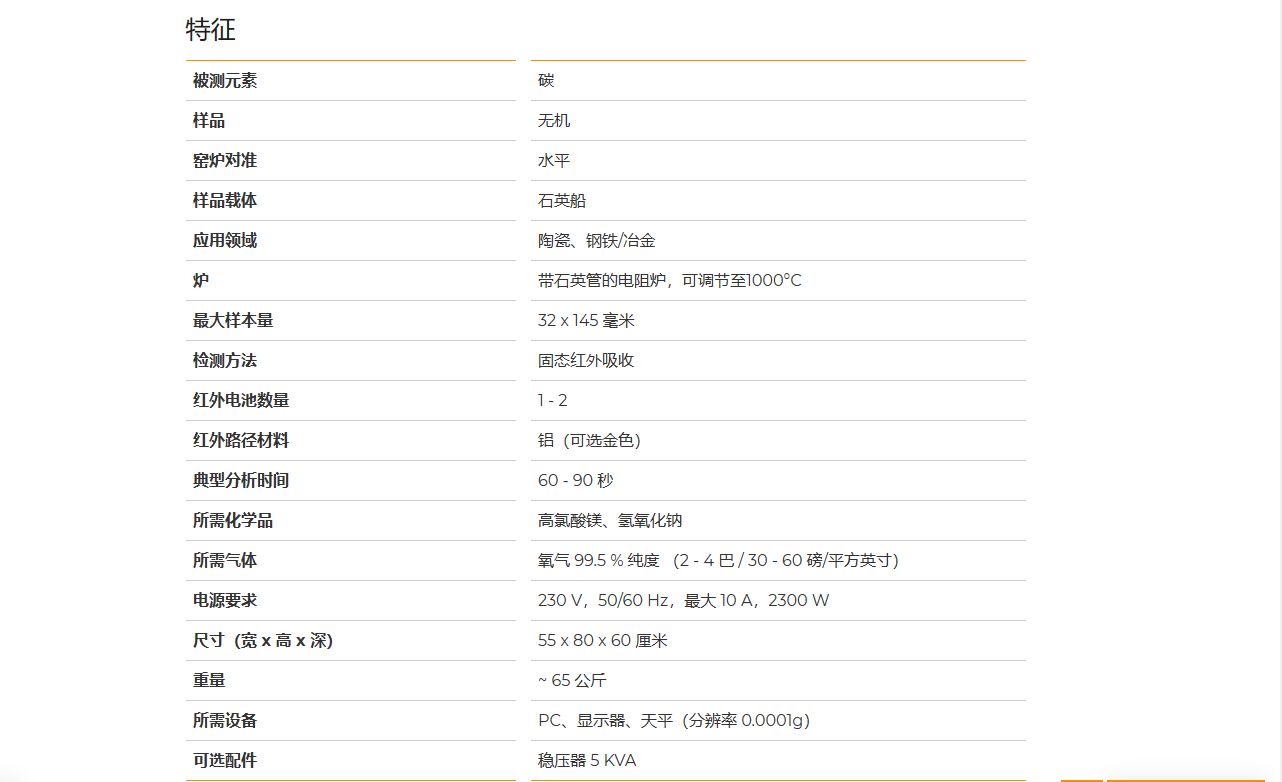The width and height of the screenshot is (1282, 782).
Task: Click the 稳压器 5 KVA accessory value
Action: 587,761
